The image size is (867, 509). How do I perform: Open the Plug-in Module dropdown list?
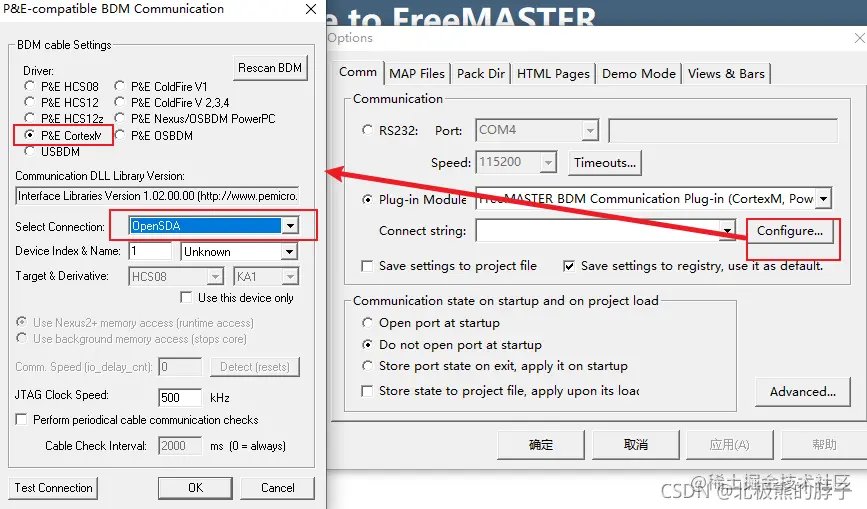click(x=824, y=198)
